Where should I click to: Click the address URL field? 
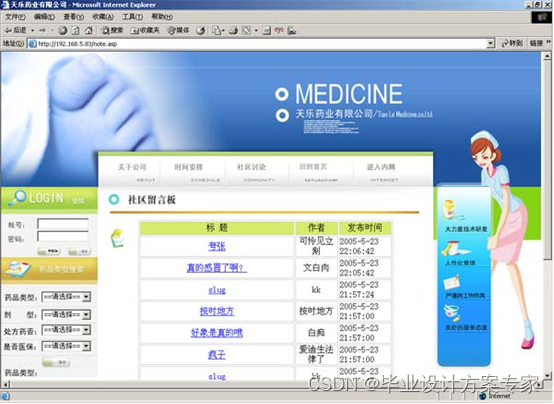click(x=261, y=43)
